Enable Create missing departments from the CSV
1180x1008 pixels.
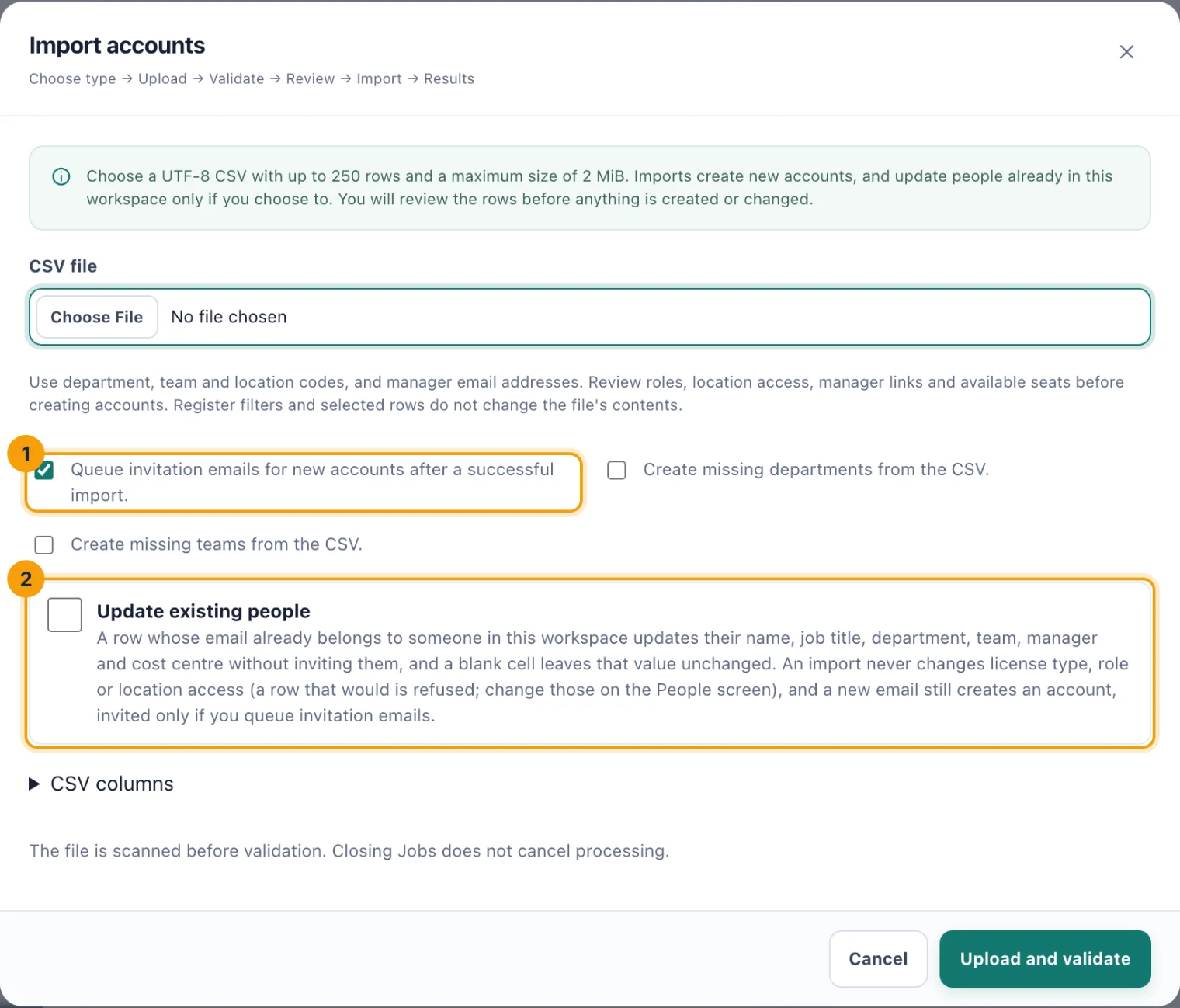click(616, 470)
